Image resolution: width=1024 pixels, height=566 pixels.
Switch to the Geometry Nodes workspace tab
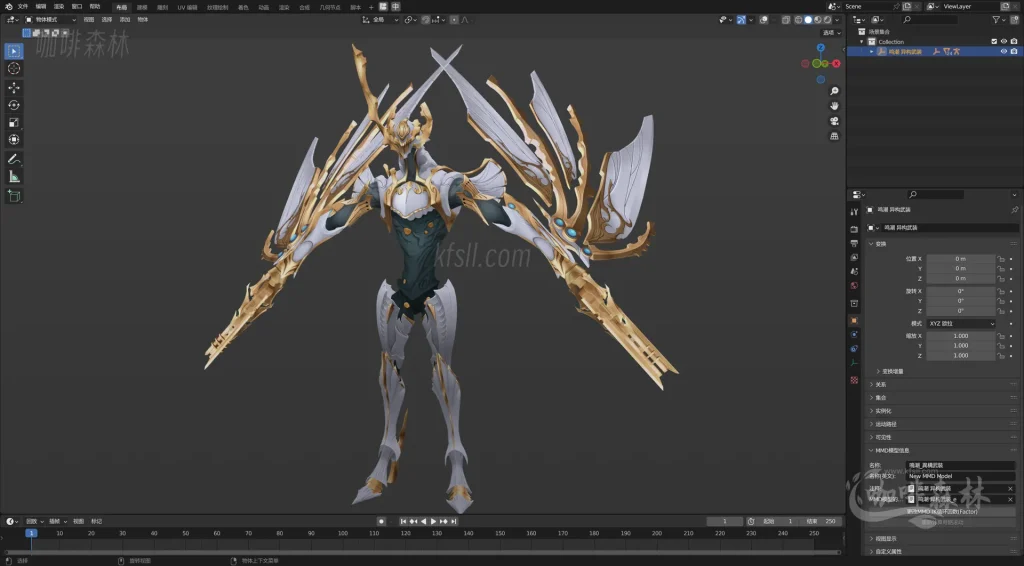click(x=330, y=7)
